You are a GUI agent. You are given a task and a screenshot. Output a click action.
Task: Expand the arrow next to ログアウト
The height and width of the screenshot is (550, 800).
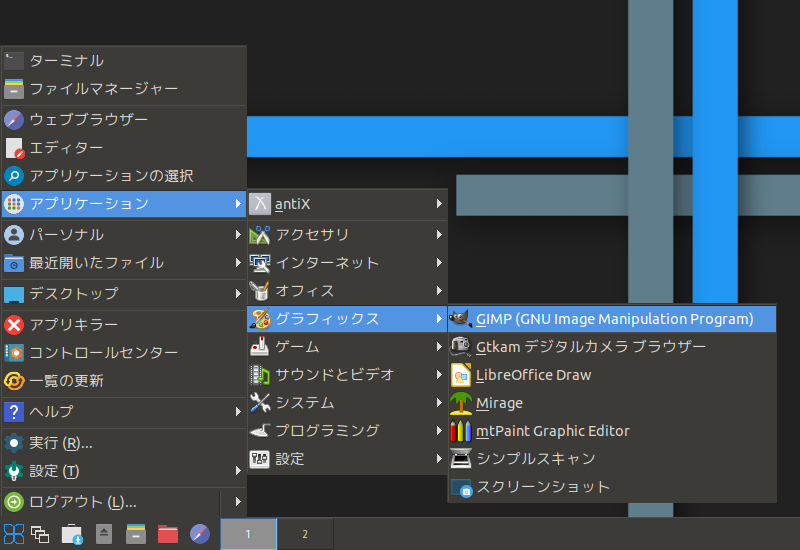coord(238,502)
